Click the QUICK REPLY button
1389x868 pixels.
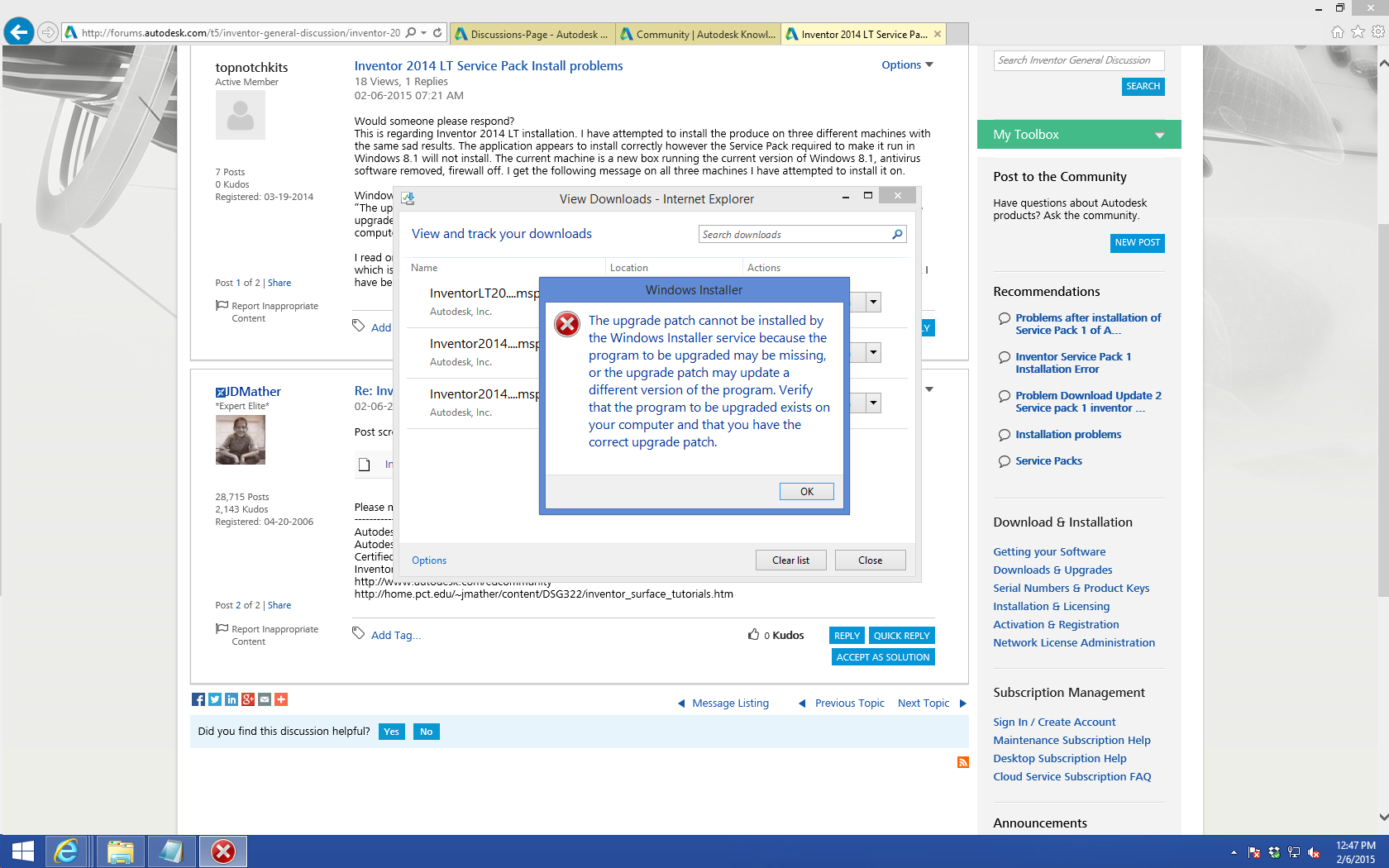902,636
